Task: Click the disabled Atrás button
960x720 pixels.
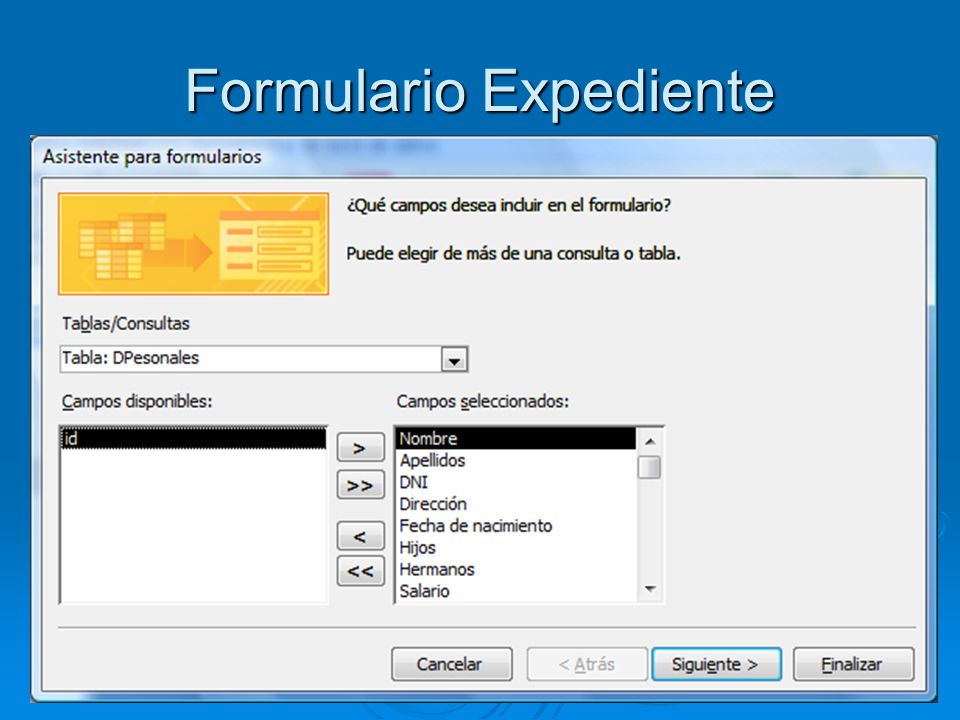Action: coord(587,664)
